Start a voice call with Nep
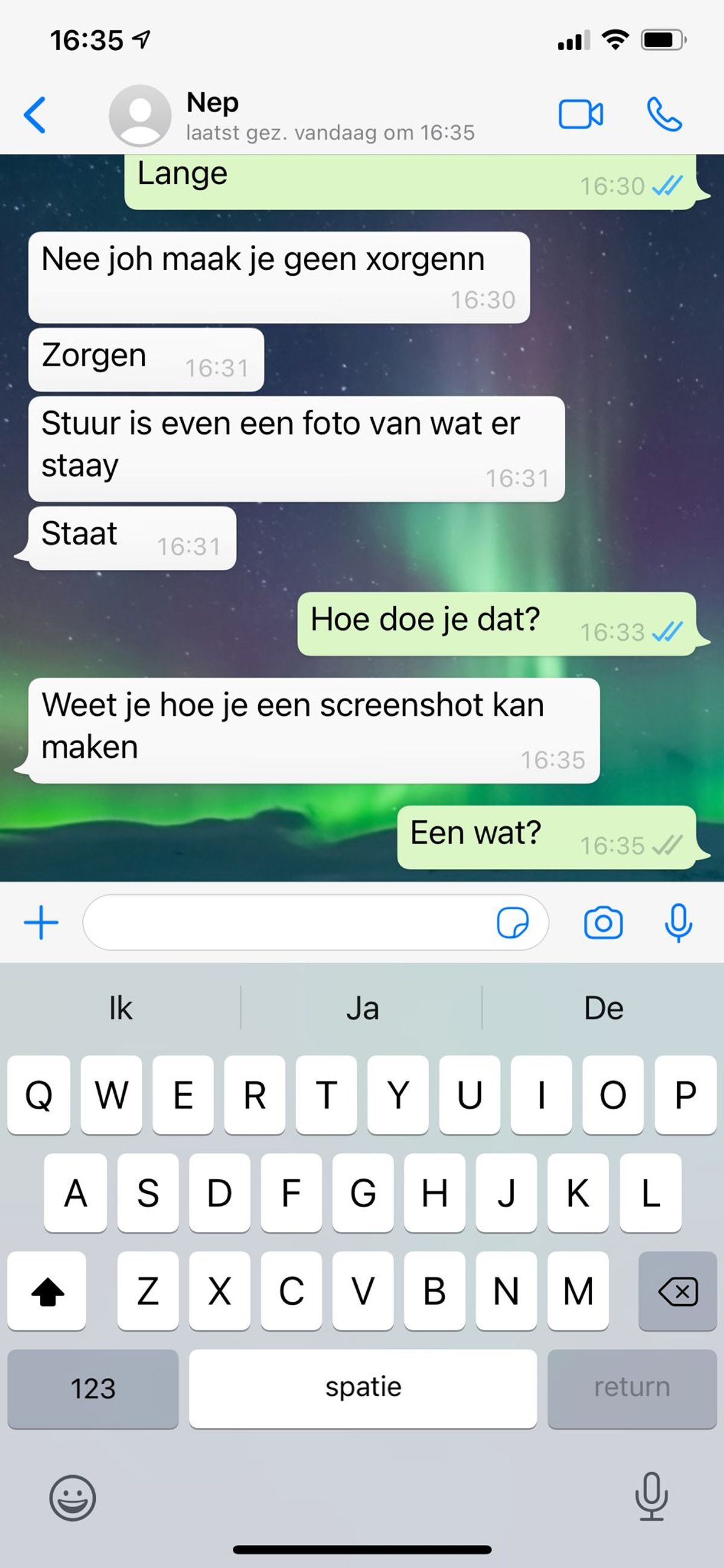The image size is (724, 1568). click(664, 115)
